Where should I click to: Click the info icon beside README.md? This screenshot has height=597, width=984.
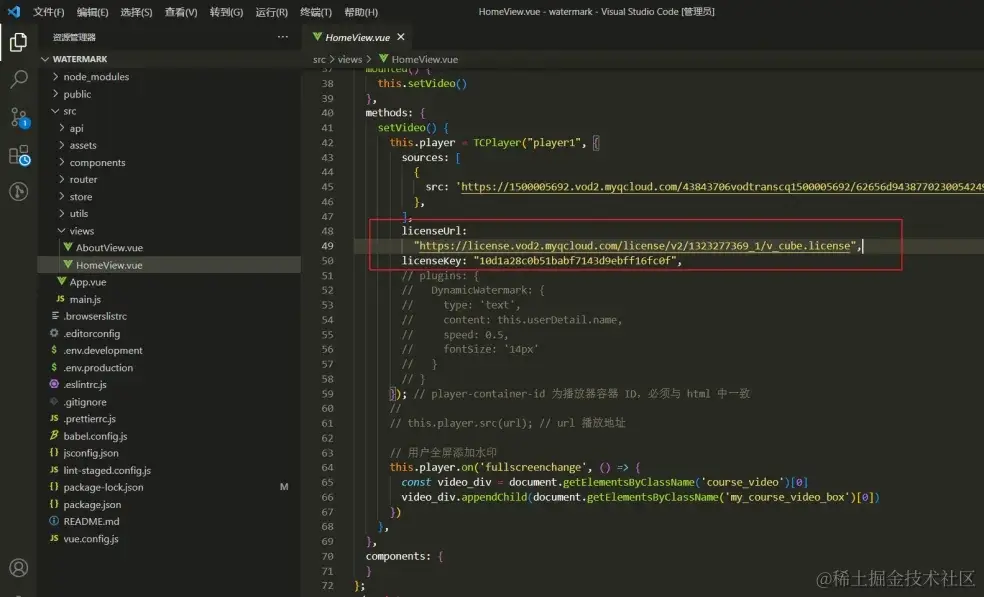pos(54,520)
